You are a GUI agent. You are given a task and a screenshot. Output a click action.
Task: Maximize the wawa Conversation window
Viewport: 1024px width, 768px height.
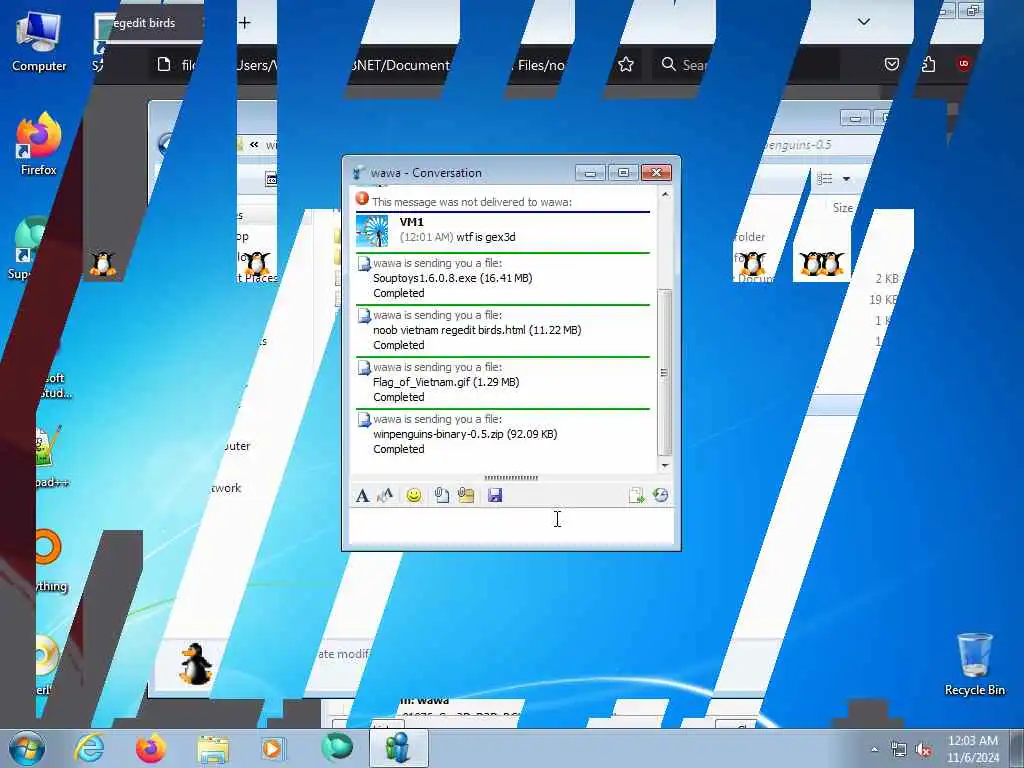pyautogui.click(x=623, y=173)
